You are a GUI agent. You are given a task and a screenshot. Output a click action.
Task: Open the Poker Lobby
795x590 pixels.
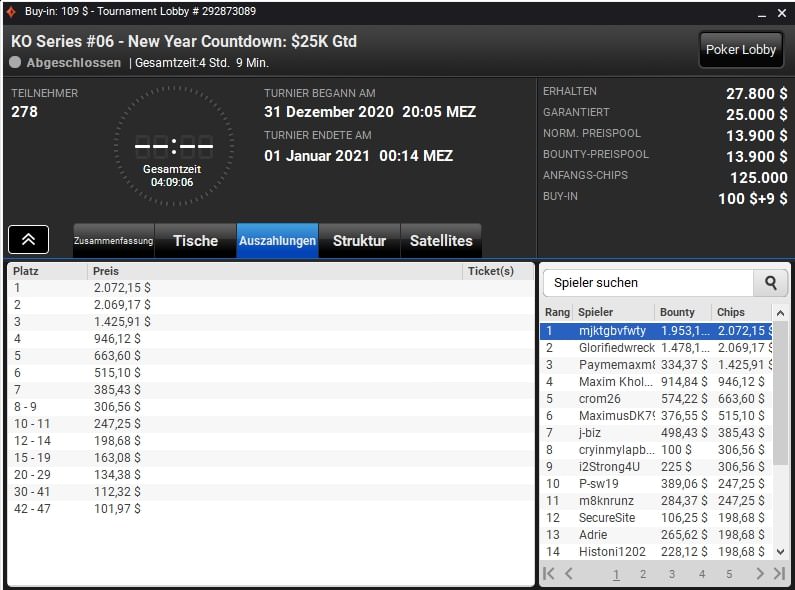pyautogui.click(x=740, y=49)
